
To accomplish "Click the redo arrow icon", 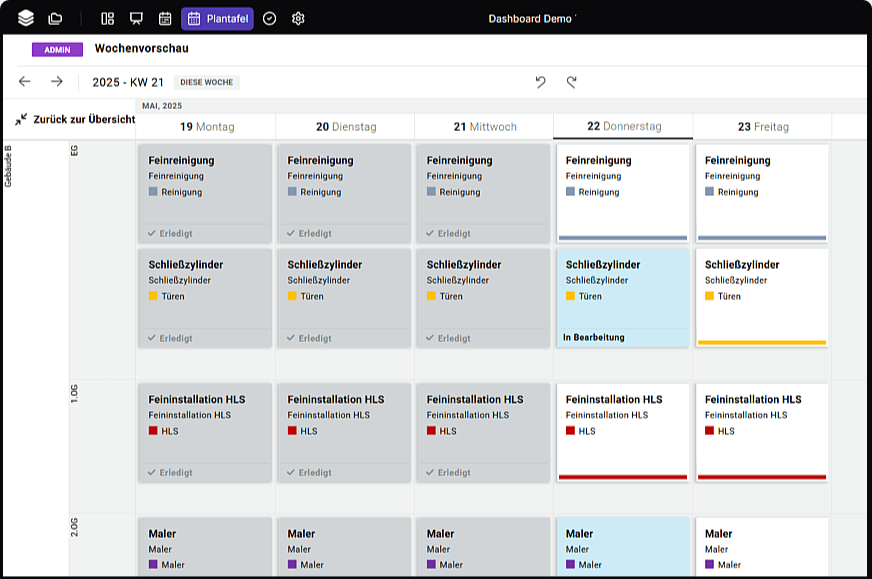I will tap(572, 82).
